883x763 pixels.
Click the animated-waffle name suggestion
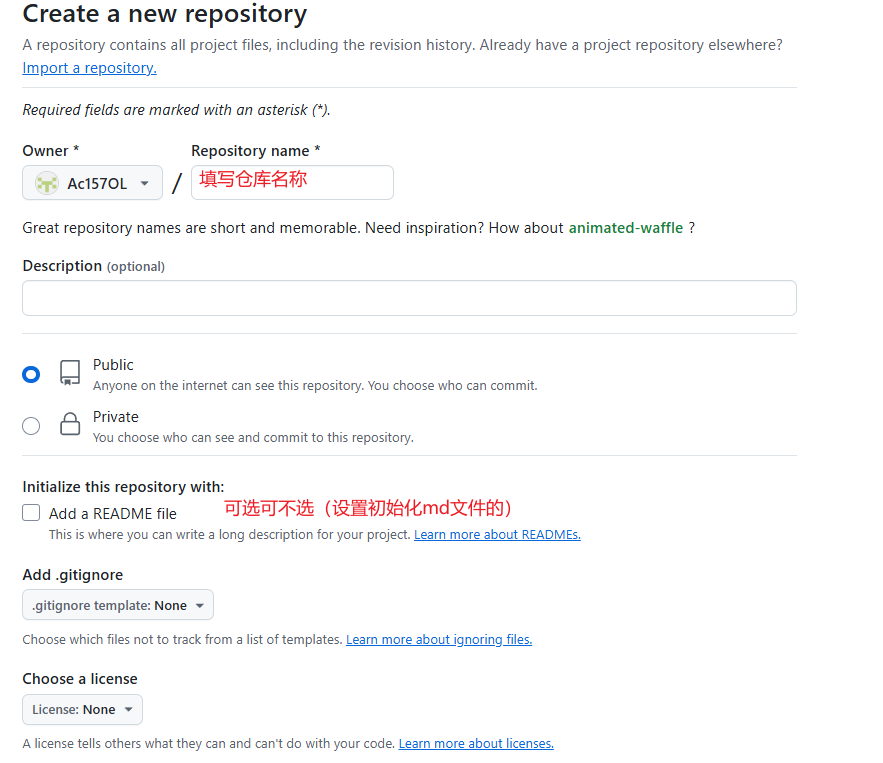tap(626, 228)
